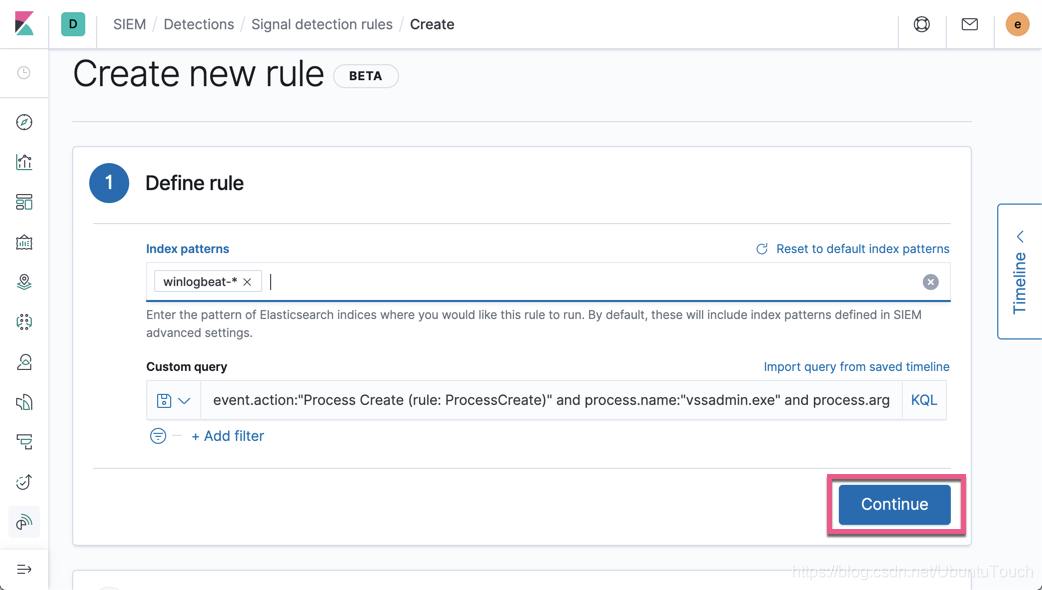The width and height of the screenshot is (1042, 590).
Task: Open the filter options icon menu
Action: click(x=157, y=436)
